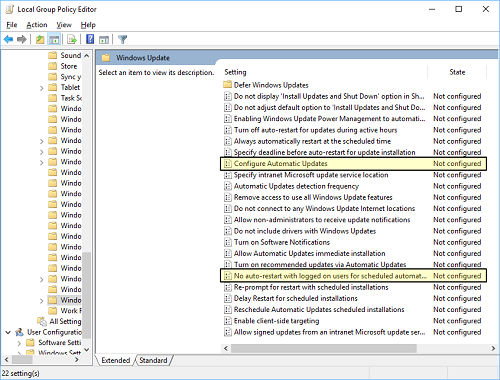Select Automatic Updates detection frequency setting
500x380 pixels.
point(353,186)
